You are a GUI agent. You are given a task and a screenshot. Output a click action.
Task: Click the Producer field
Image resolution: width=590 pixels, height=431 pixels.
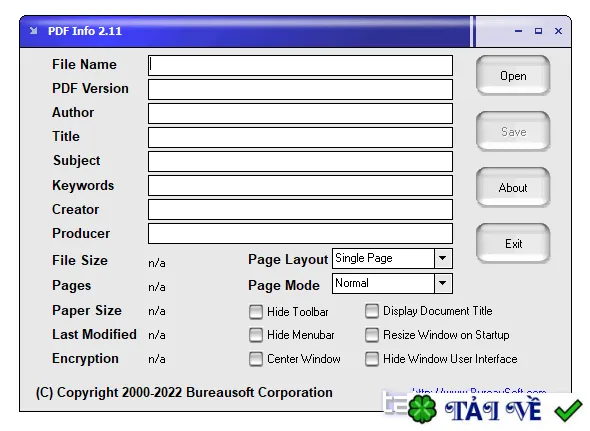(300, 233)
